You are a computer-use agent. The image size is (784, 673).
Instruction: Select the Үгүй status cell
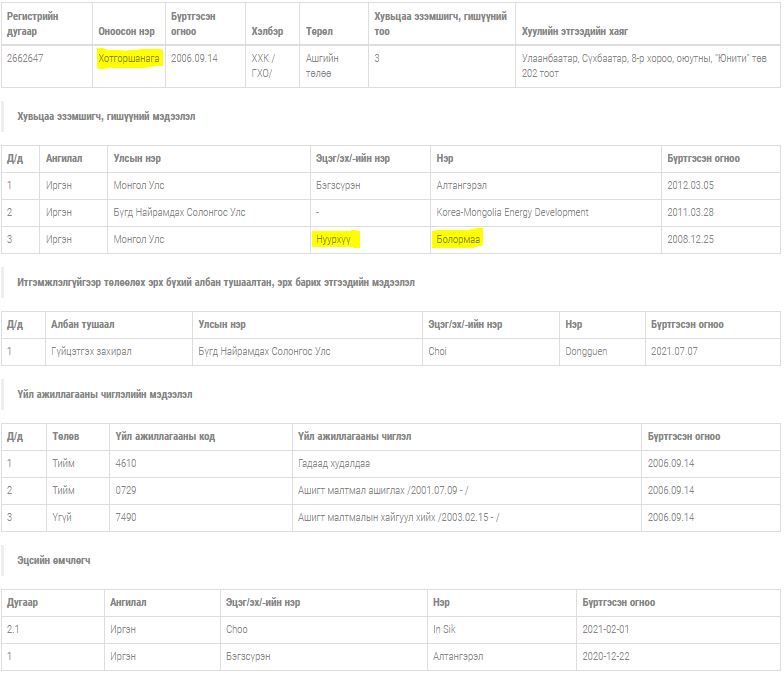(62, 517)
